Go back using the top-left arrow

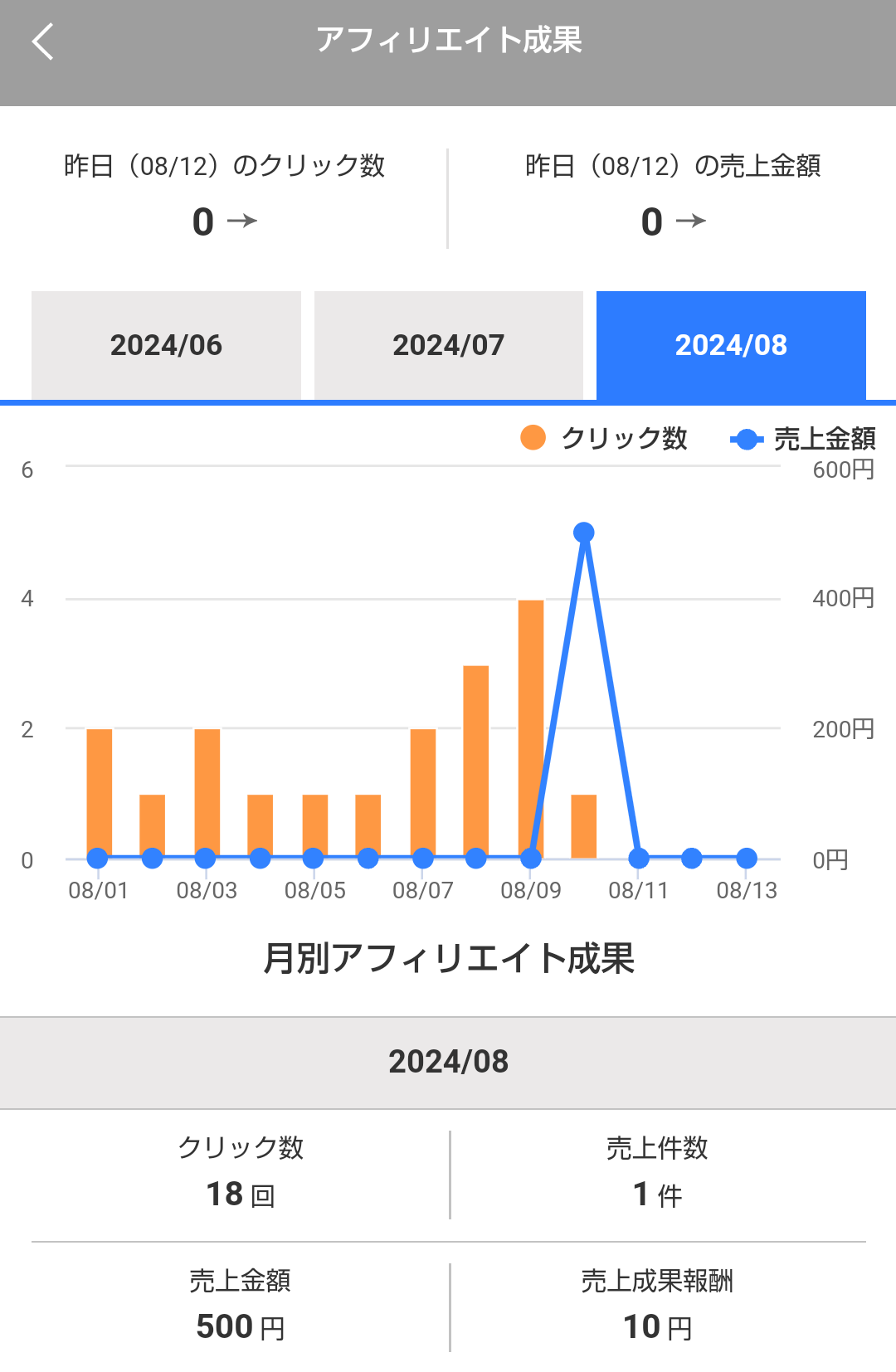pos(42,41)
